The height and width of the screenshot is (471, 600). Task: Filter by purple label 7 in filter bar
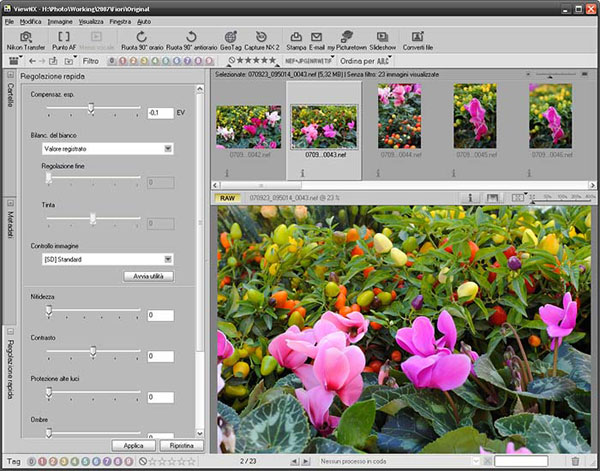point(188,61)
